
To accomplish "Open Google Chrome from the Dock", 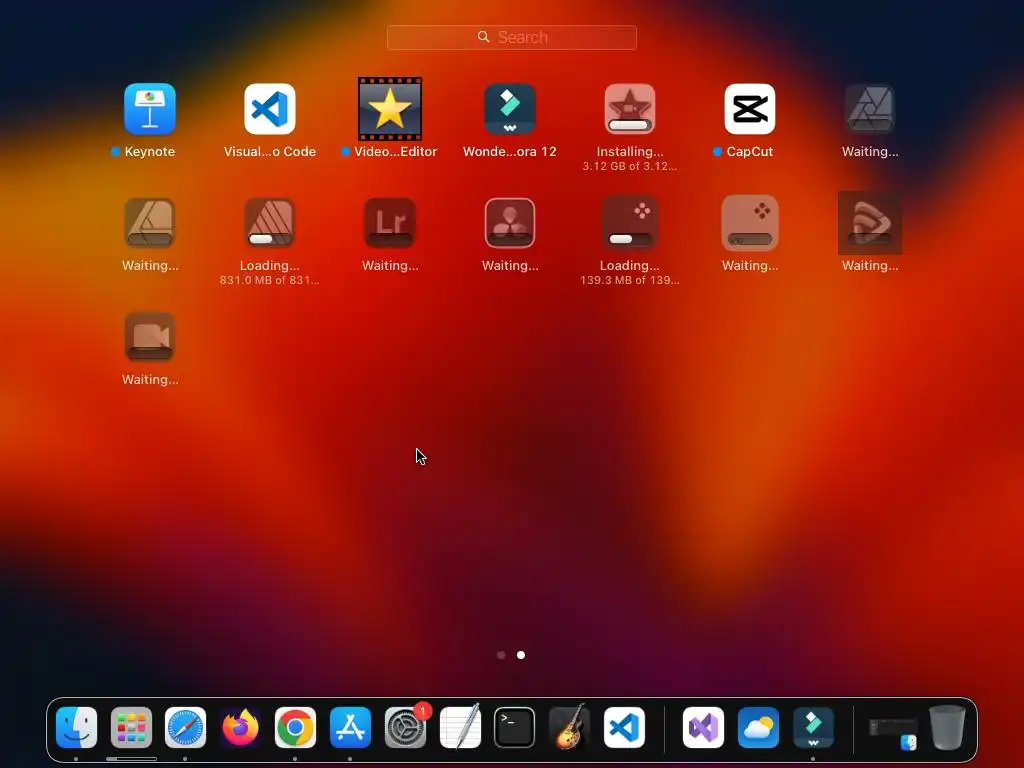I will click(x=295, y=728).
